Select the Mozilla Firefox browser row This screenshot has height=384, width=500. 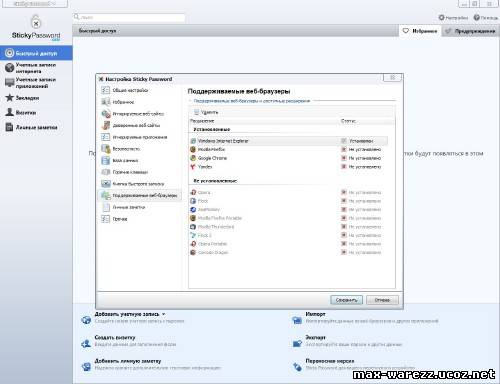tap(289, 150)
